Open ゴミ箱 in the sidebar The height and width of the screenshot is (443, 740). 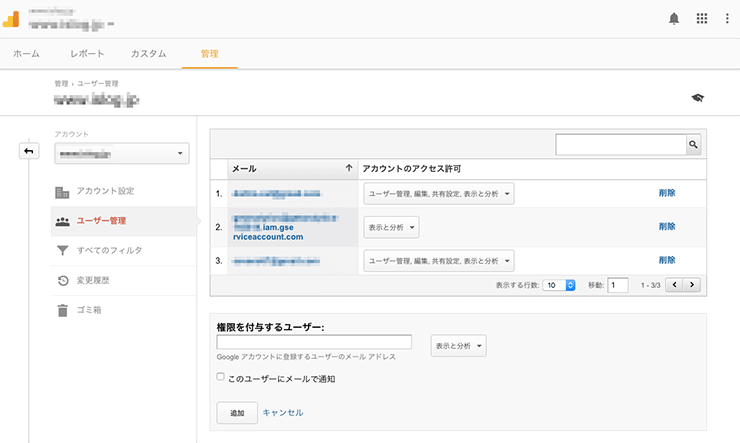pyautogui.click(x=124, y=310)
